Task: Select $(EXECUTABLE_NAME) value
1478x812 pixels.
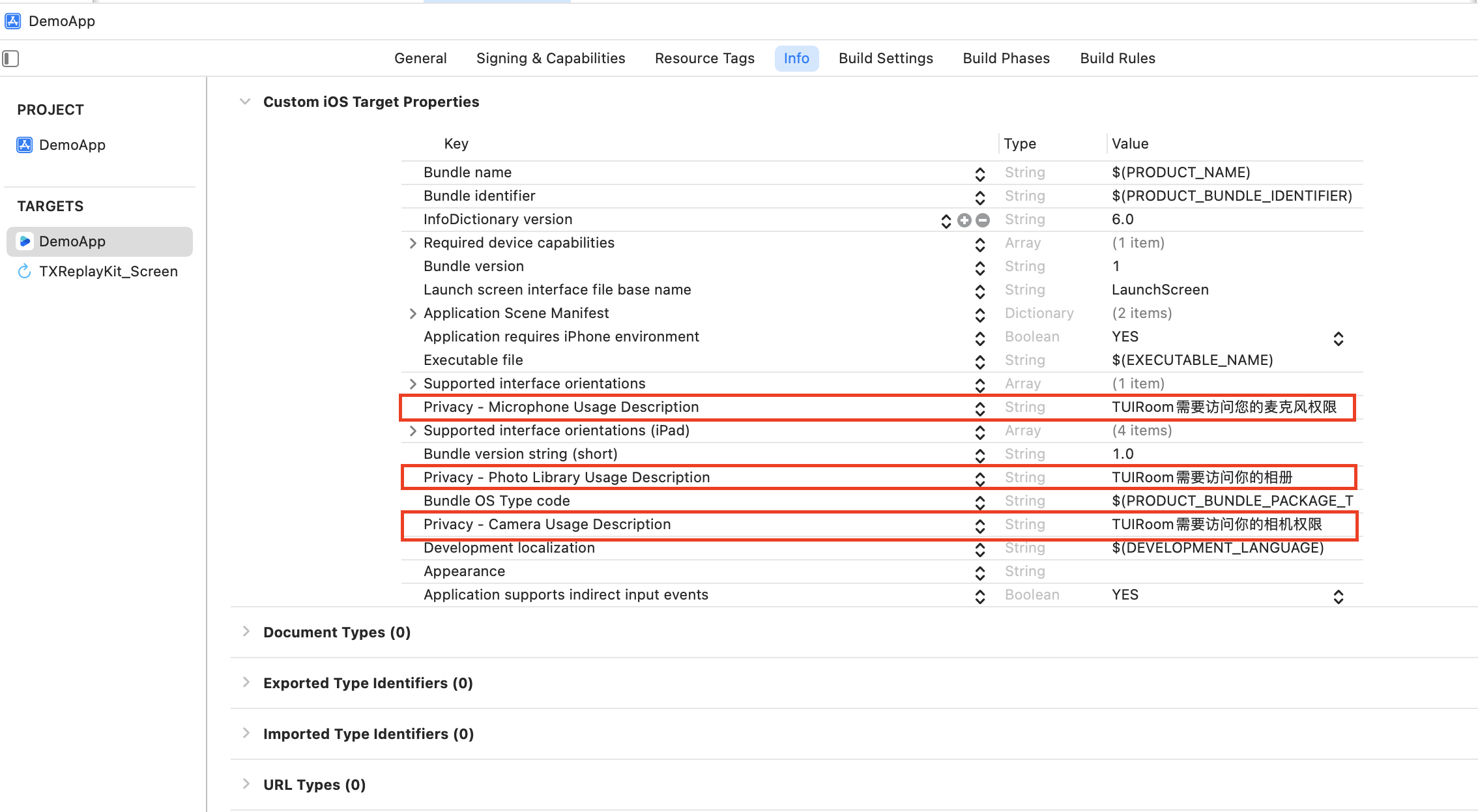Action: tap(1192, 360)
